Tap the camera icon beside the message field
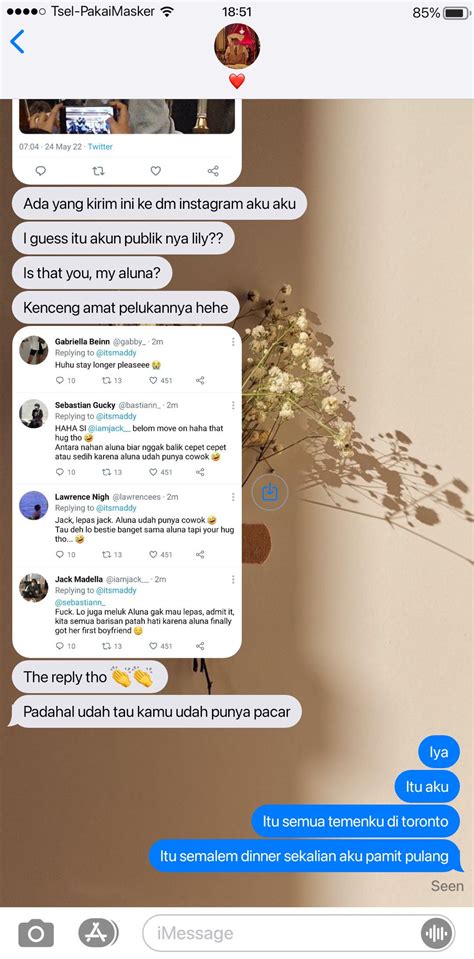This screenshot has width=474, height=959. [x=35, y=933]
